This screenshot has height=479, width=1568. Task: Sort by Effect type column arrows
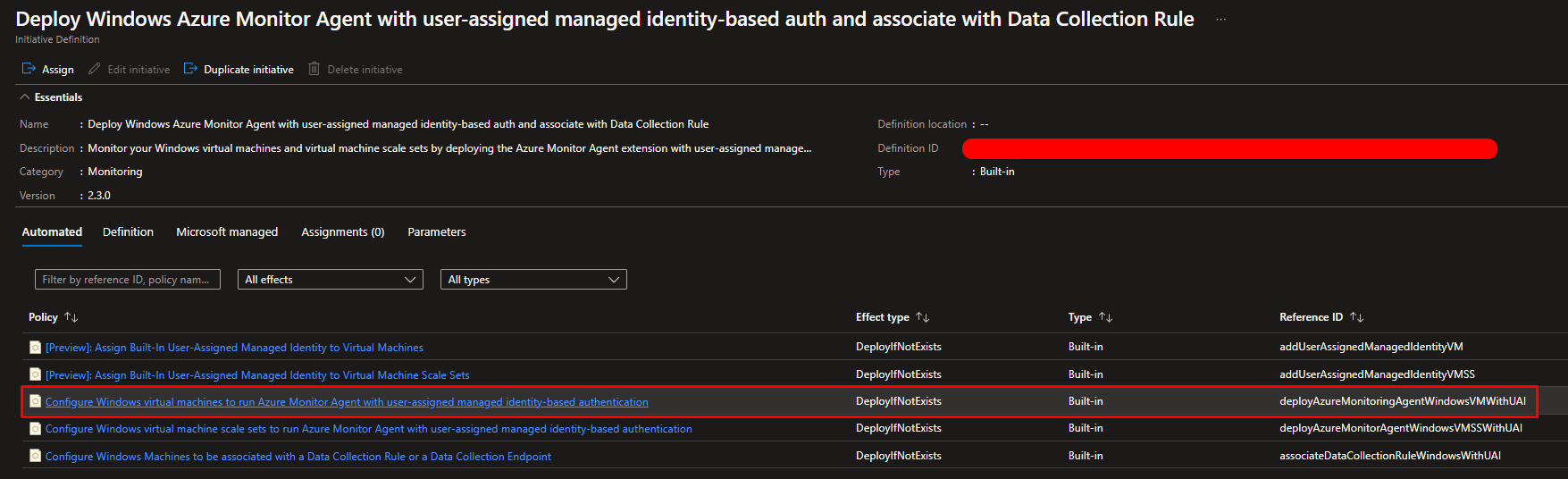coord(923,317)
